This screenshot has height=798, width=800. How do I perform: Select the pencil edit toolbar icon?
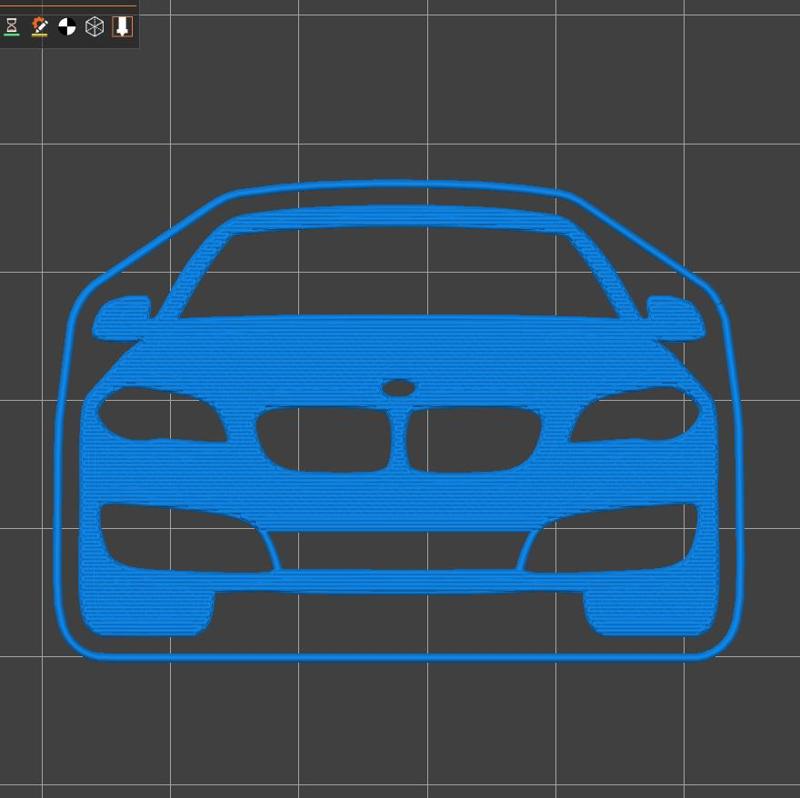(x=39, y=25)
